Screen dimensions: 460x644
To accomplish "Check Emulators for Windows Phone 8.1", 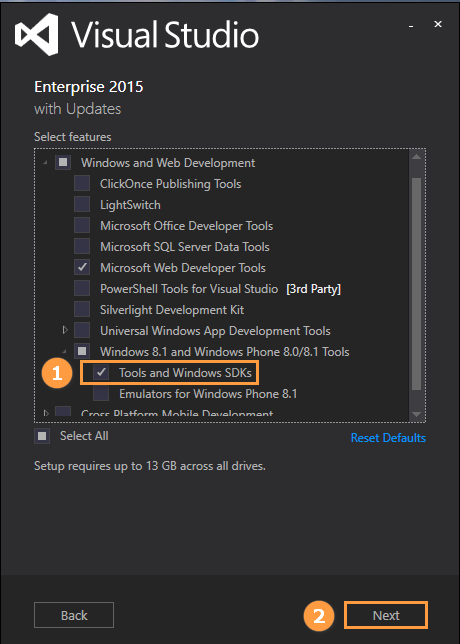I will coord(101,393).
